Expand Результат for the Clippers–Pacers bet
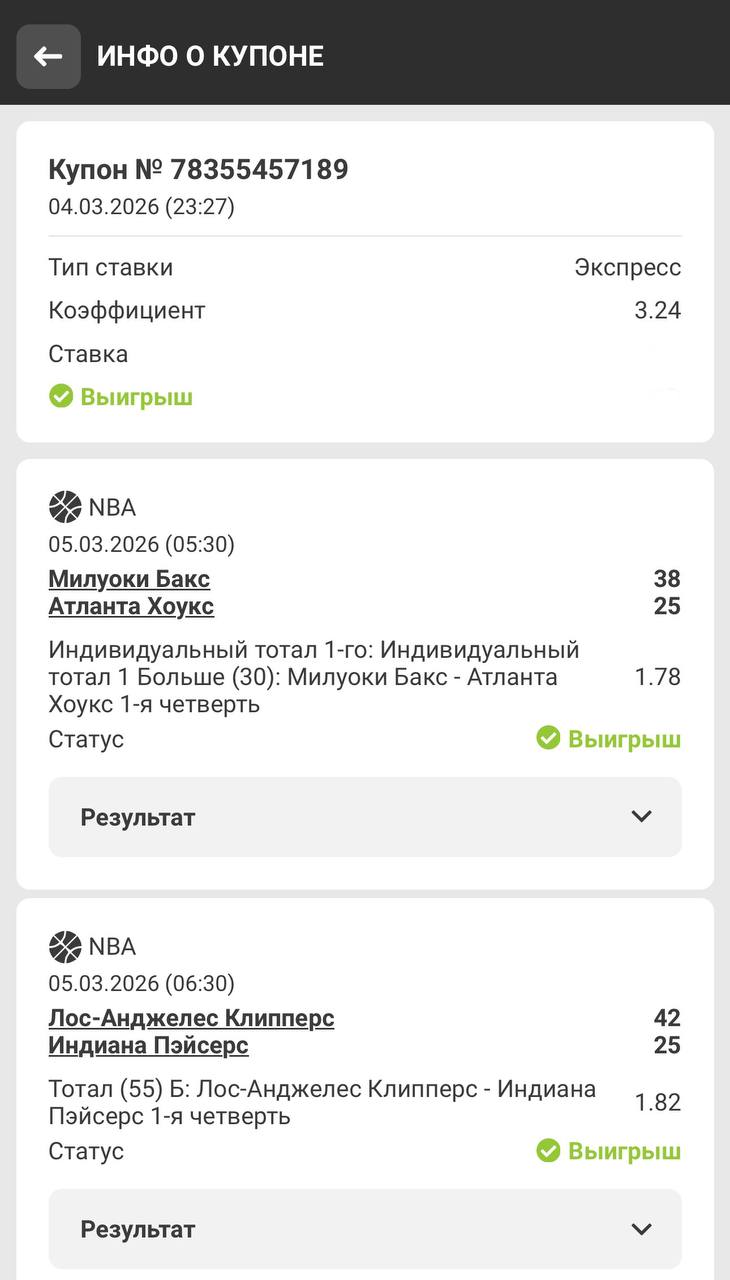Screen dimensions: 730x1280 tap(365, 1229)
